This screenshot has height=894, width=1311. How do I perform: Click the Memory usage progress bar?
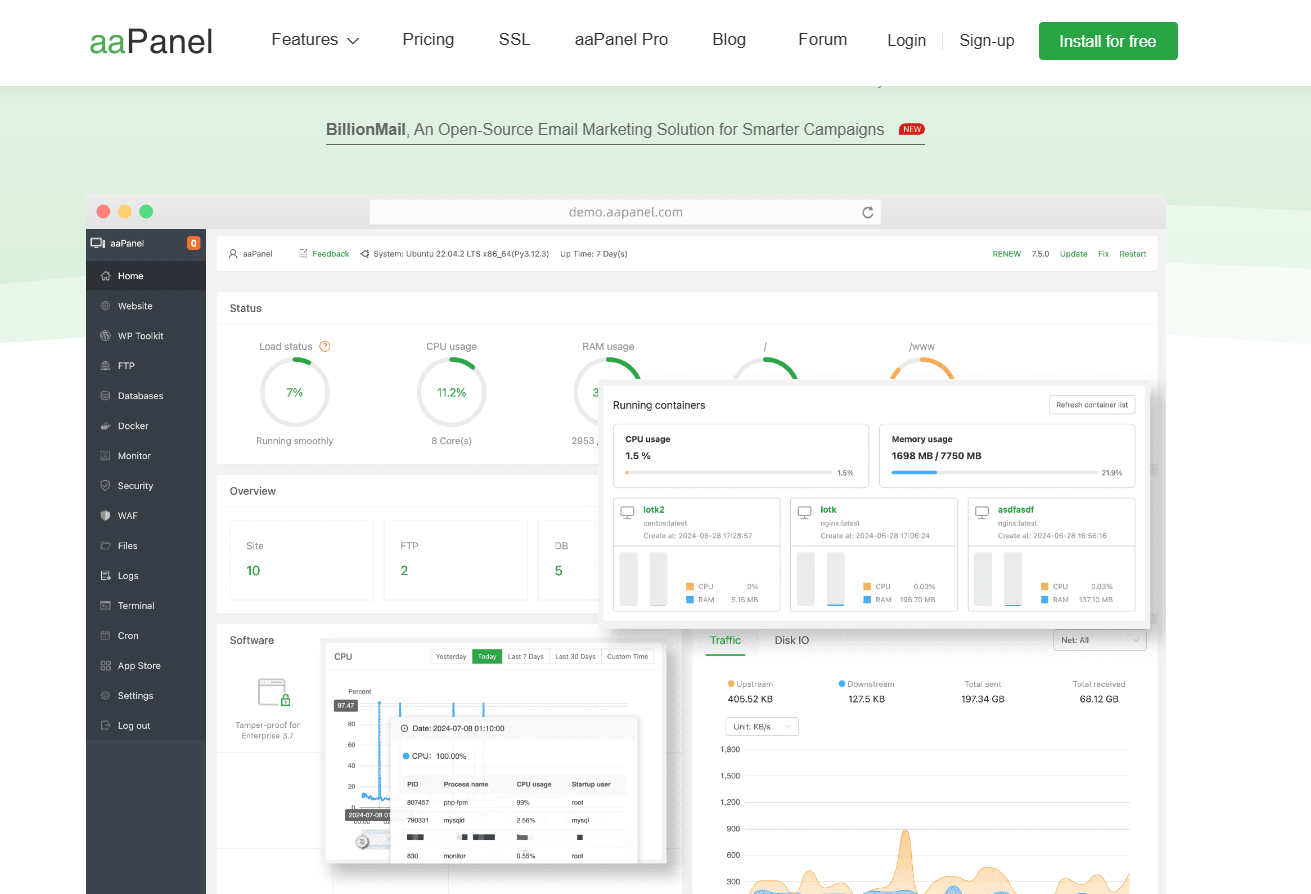[x=993, y=472]
